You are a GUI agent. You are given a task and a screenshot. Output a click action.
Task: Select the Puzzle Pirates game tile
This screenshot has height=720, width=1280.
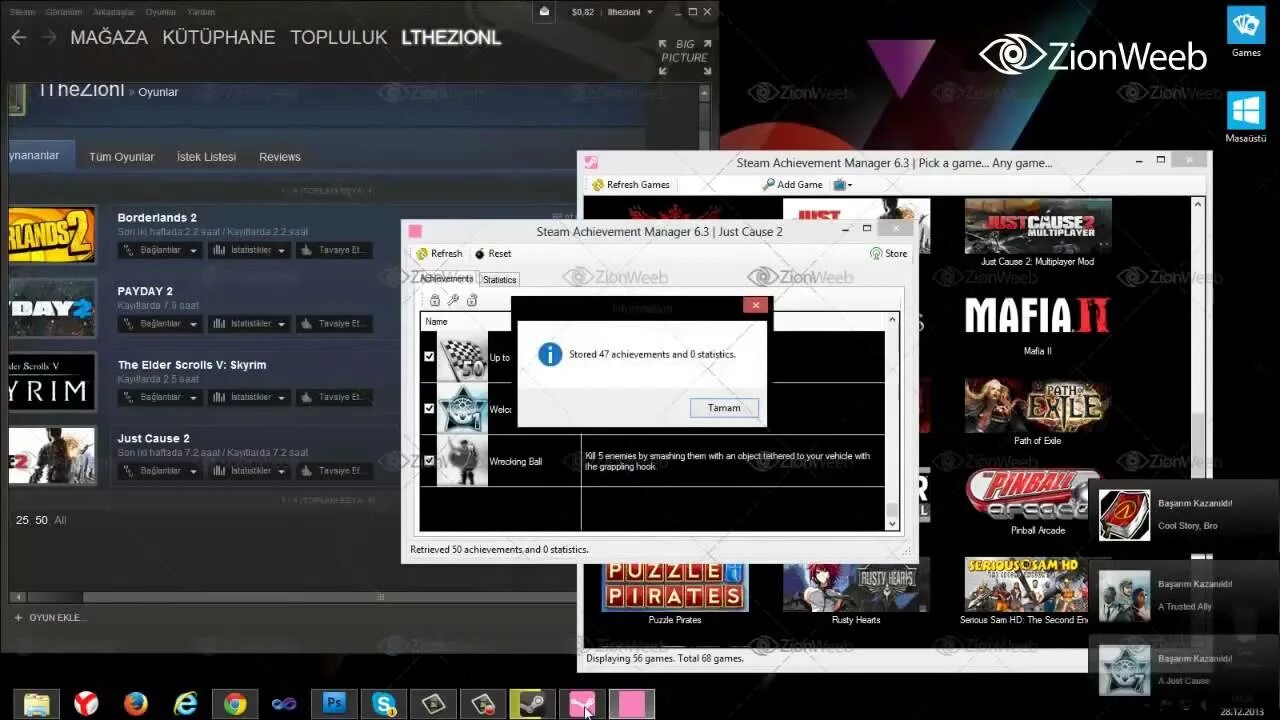click(675, 592)
